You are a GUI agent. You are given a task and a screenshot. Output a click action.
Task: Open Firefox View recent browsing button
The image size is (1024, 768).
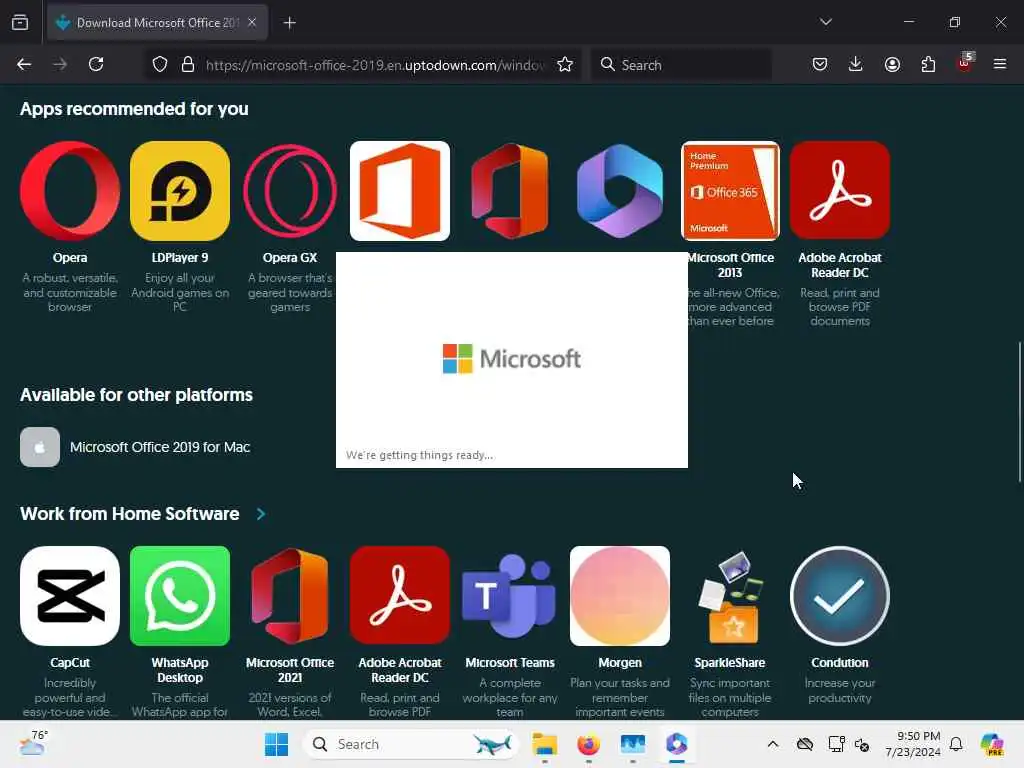coord(20,23)
